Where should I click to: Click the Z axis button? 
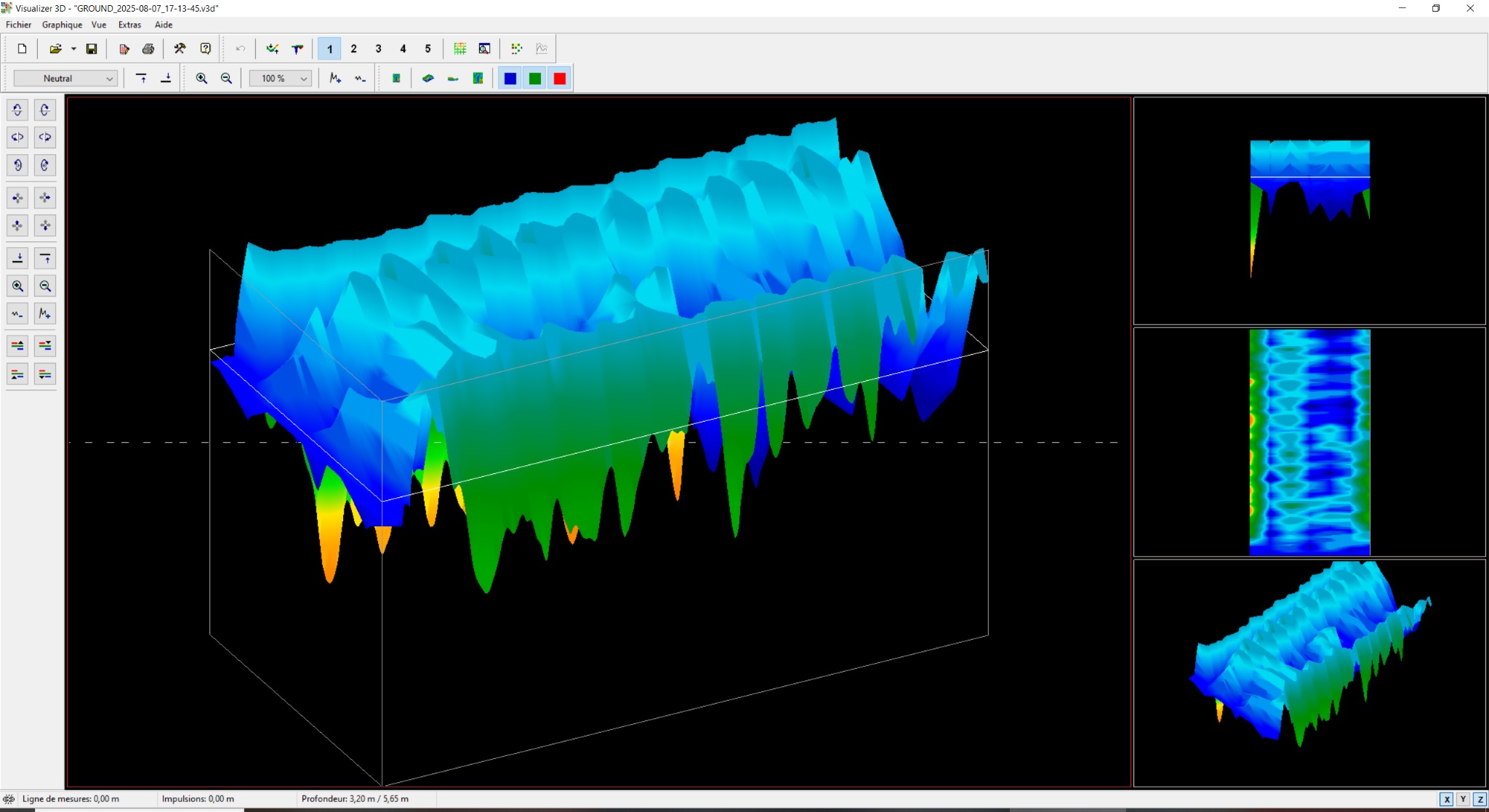pos(1480,799)
